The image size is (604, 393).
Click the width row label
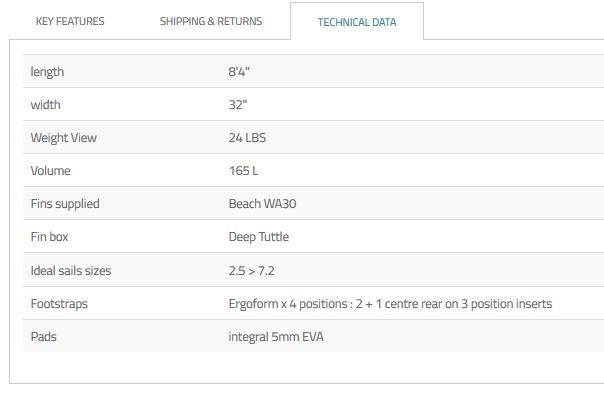45,105
